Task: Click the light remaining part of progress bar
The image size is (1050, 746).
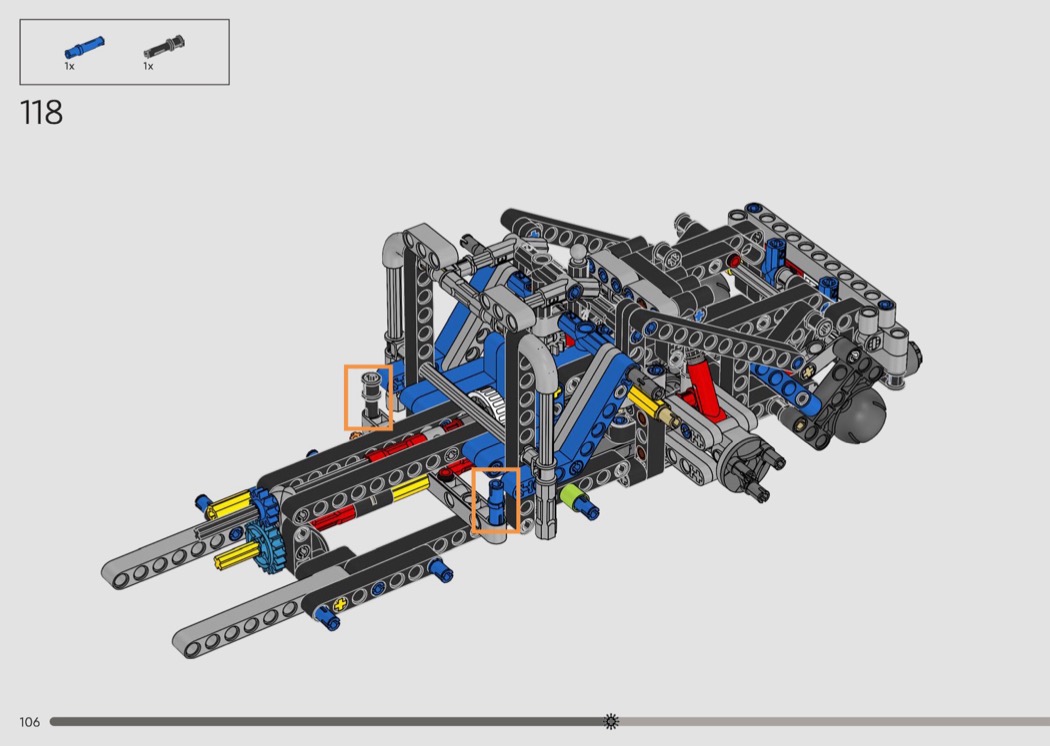Action: point(830,721)
